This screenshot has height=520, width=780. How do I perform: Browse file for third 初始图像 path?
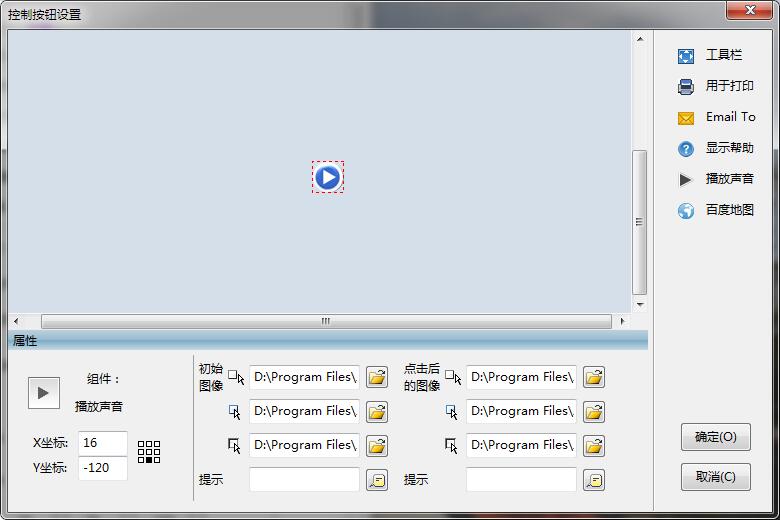click(x=377, y=445)
